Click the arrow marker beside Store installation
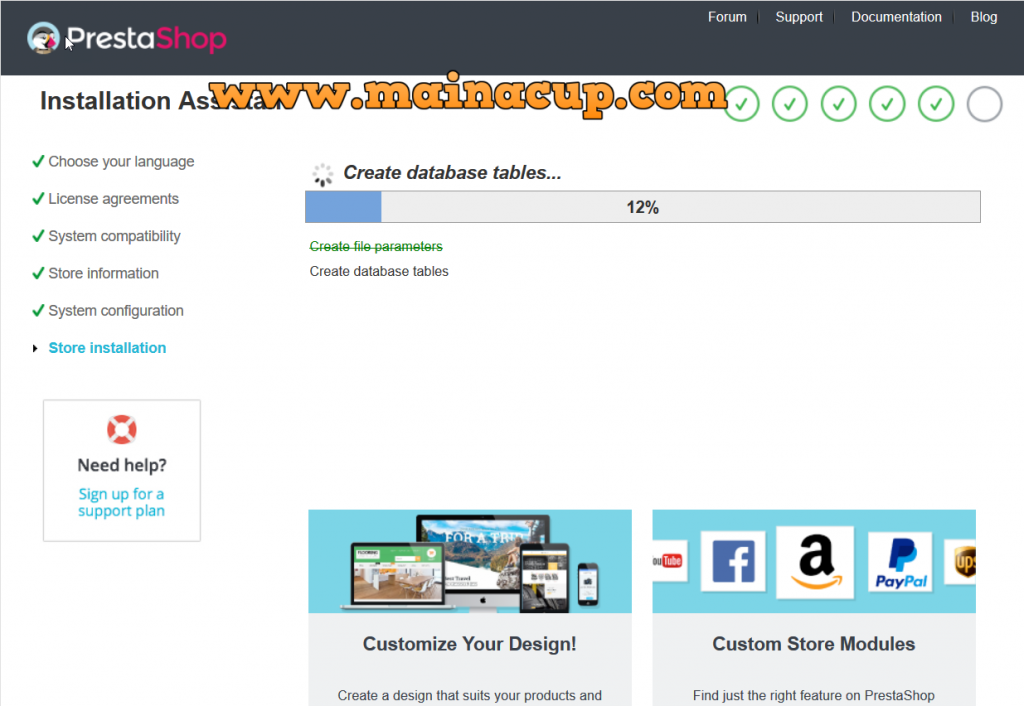Viewport: 1024px width, 706px height. coord(35,348)
